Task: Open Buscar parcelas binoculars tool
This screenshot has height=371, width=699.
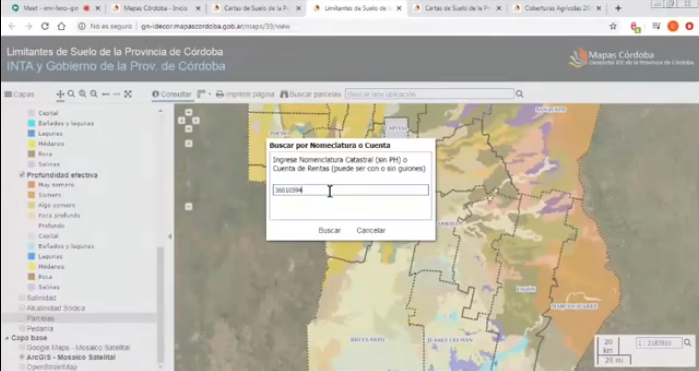Action: [284, 94]
